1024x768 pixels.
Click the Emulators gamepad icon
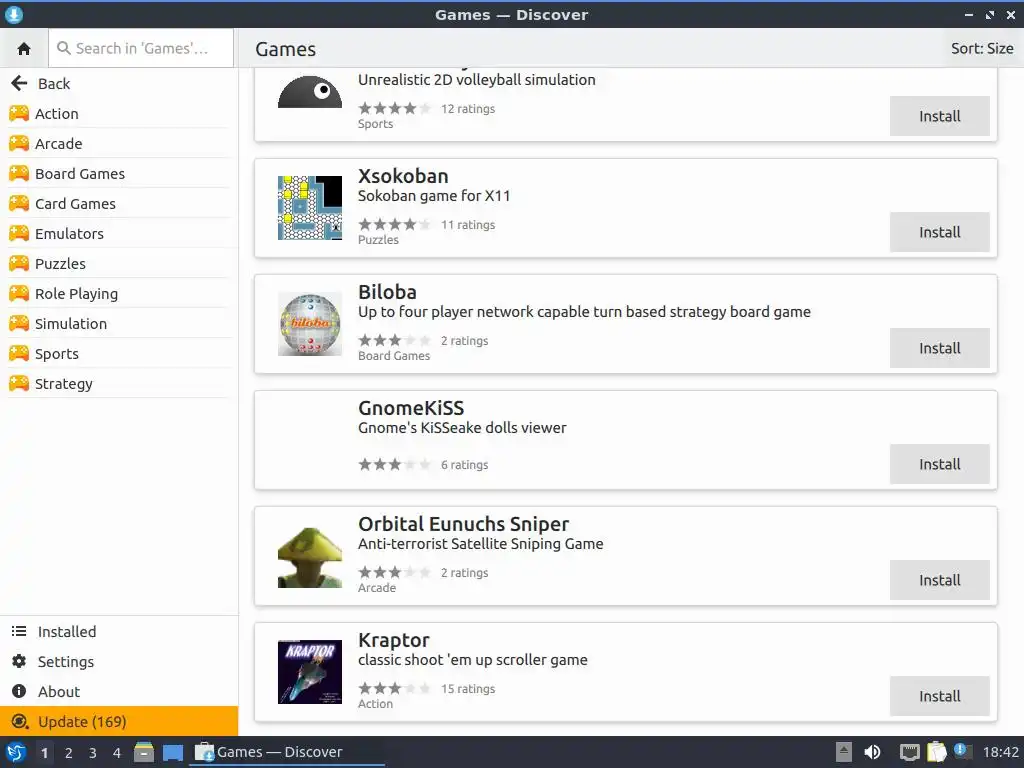19,233
